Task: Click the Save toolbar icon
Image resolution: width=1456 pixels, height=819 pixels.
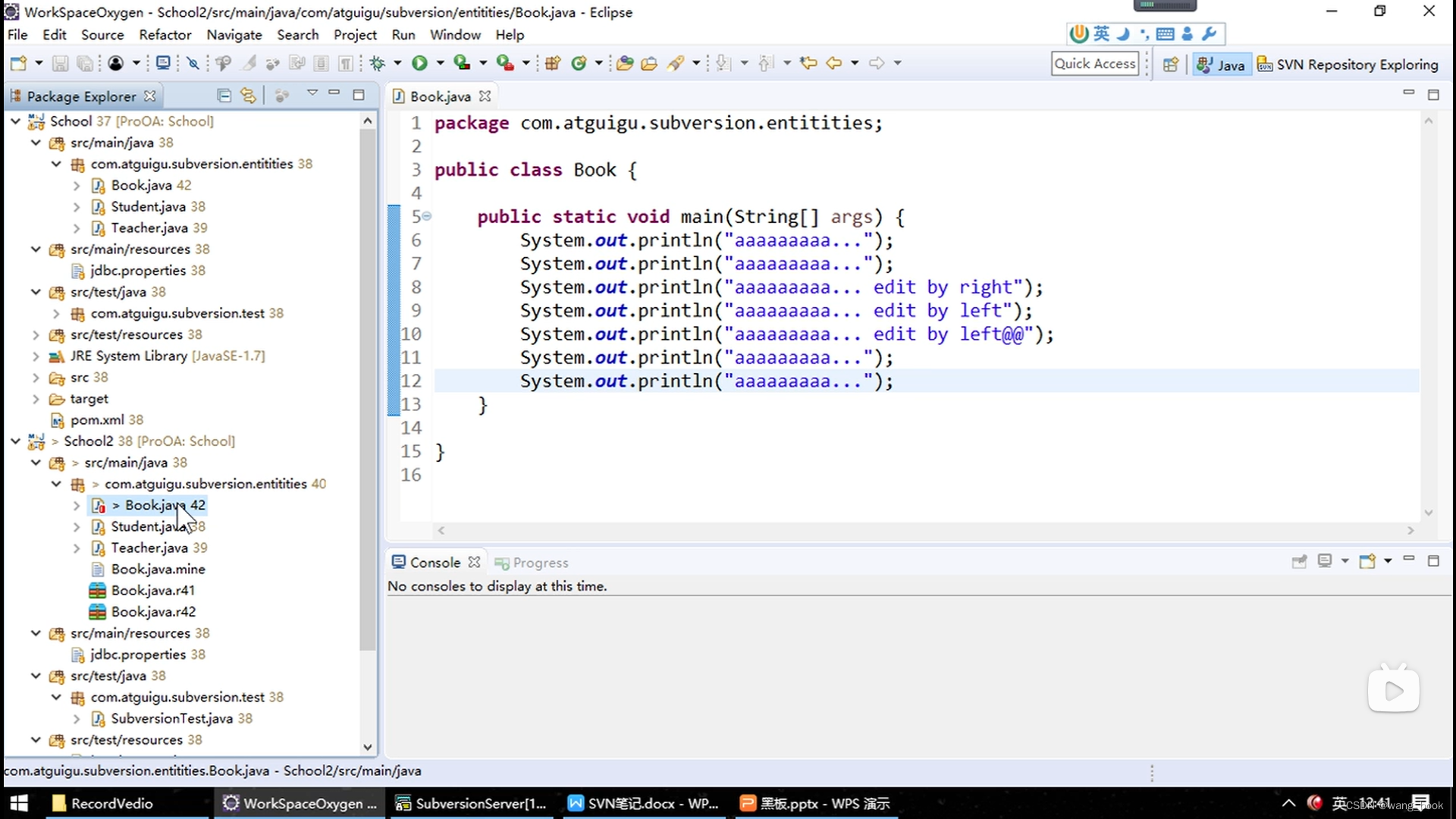Action: pos(61,63)
